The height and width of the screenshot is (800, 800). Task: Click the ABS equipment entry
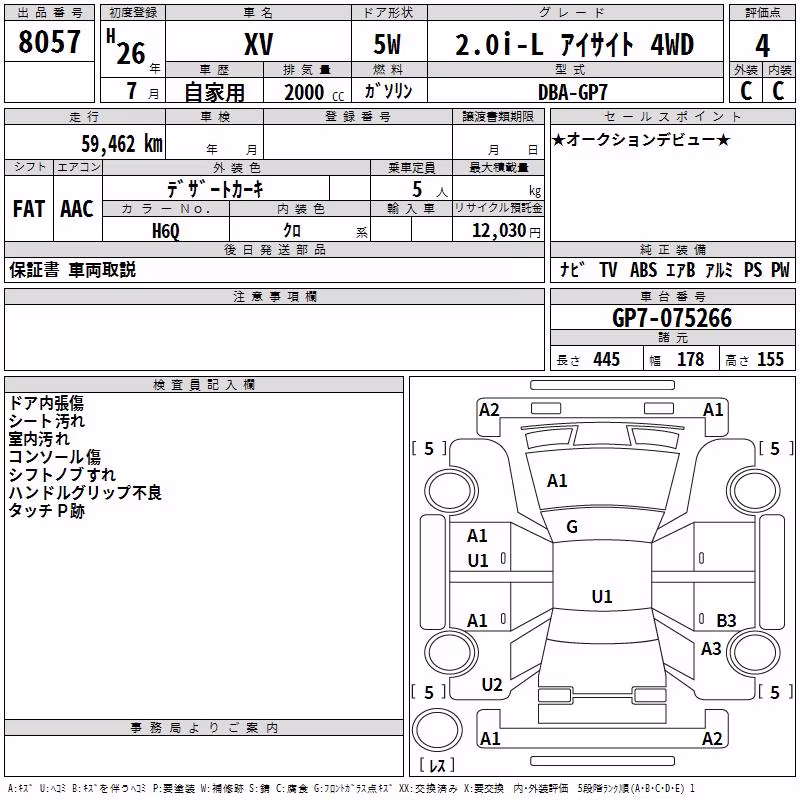(x=643, y=269)
